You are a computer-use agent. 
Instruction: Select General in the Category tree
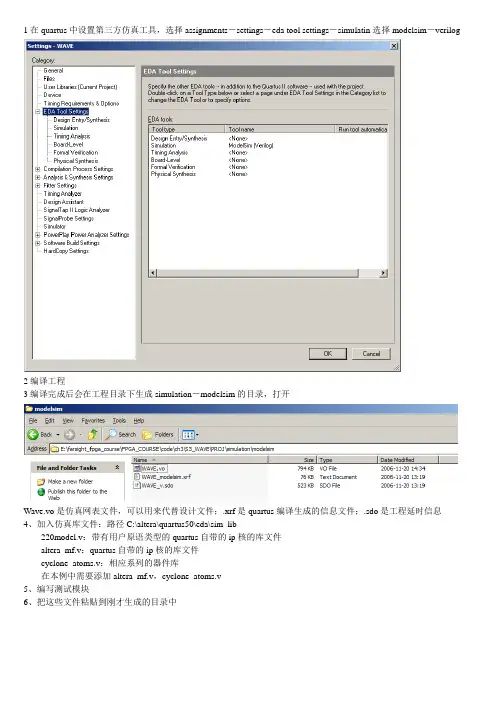[53, 71]
